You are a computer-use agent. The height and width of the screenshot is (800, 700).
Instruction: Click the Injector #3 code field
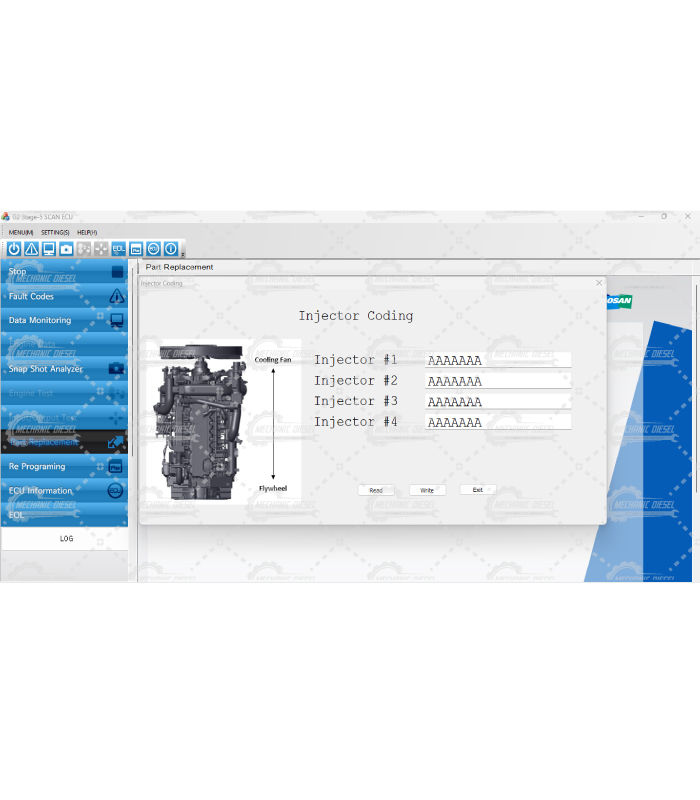coord(497,402)
